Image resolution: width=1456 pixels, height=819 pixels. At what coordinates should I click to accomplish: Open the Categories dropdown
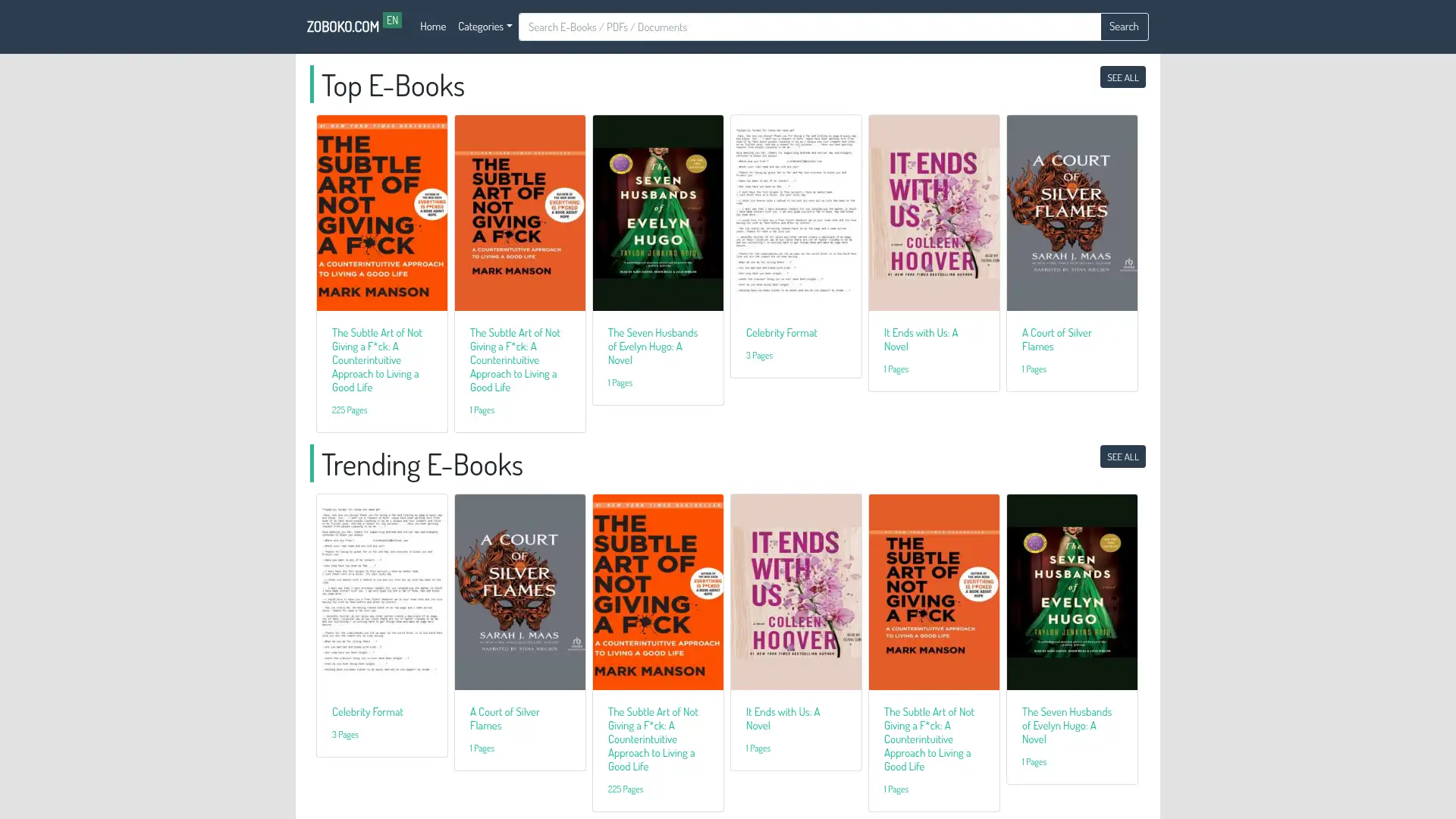(485, 26)
